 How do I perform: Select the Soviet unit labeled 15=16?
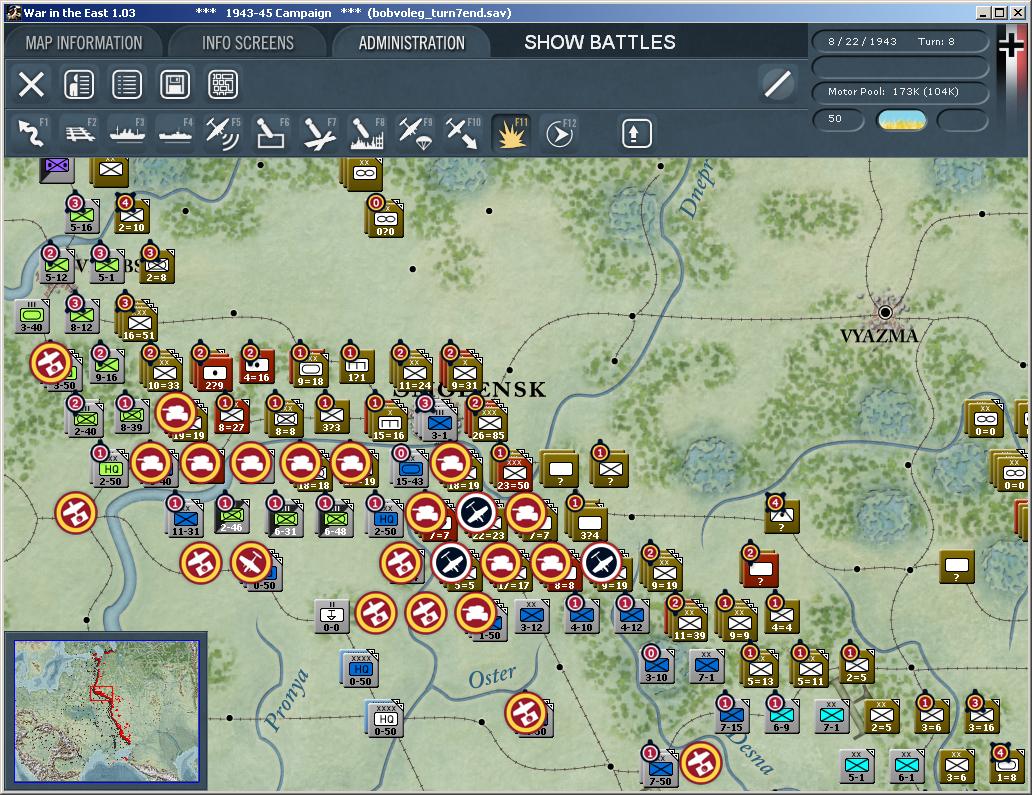tap(388, 424)
